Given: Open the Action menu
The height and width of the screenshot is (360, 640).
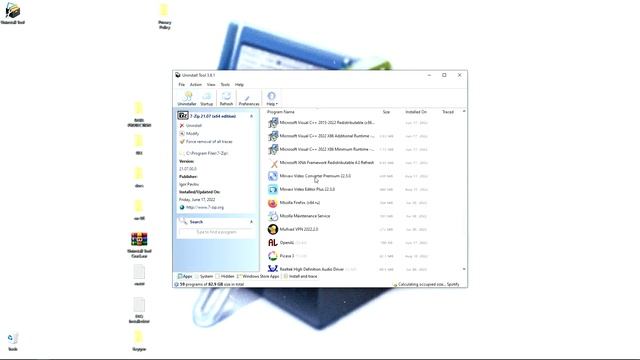Looking at the screenshot, I should point(196,84).
